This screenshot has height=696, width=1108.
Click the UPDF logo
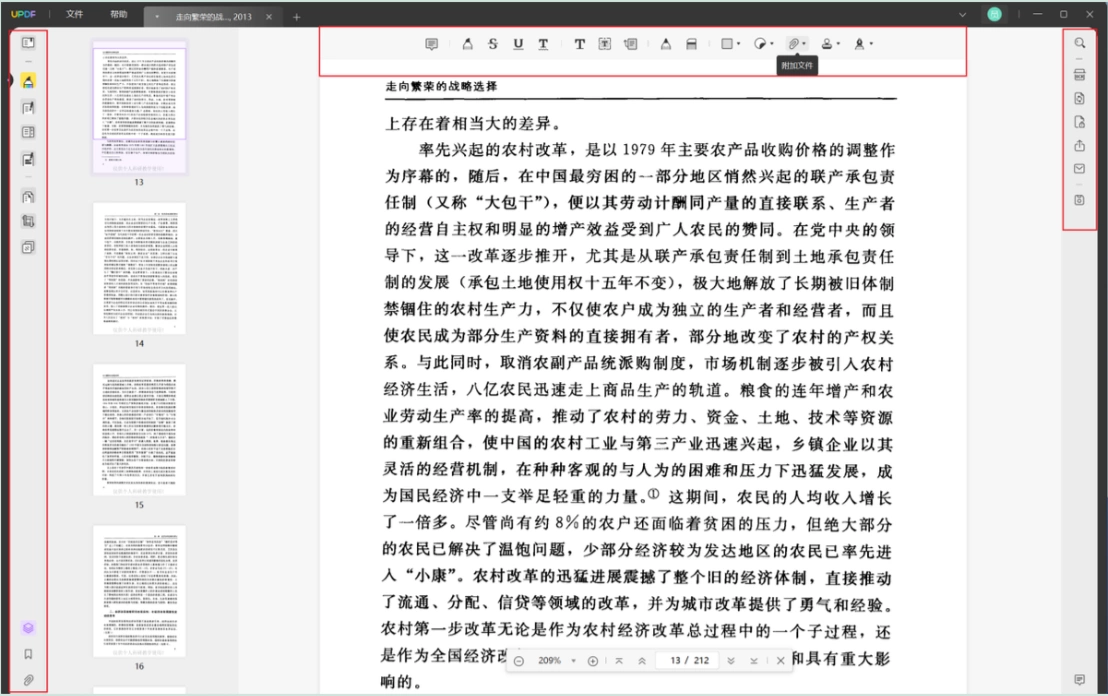[23, 14]
